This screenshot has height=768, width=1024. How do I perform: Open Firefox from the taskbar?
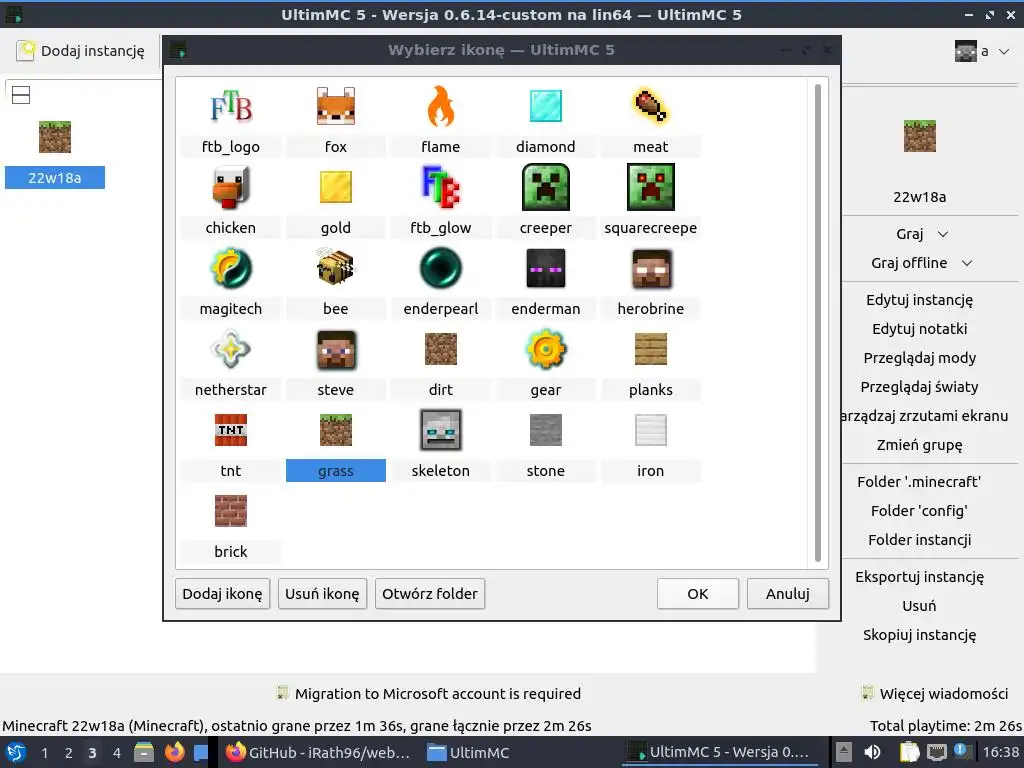click(174, 752)
